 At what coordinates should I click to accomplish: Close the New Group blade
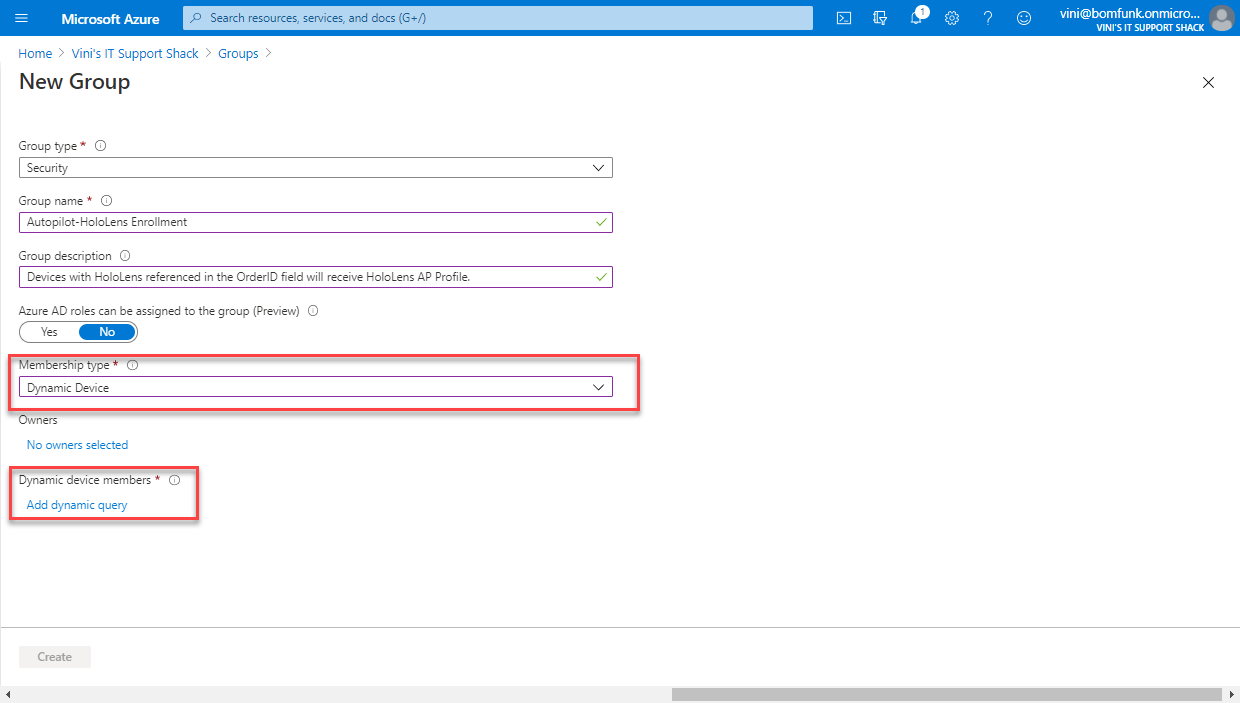(x=1208, y=83)
